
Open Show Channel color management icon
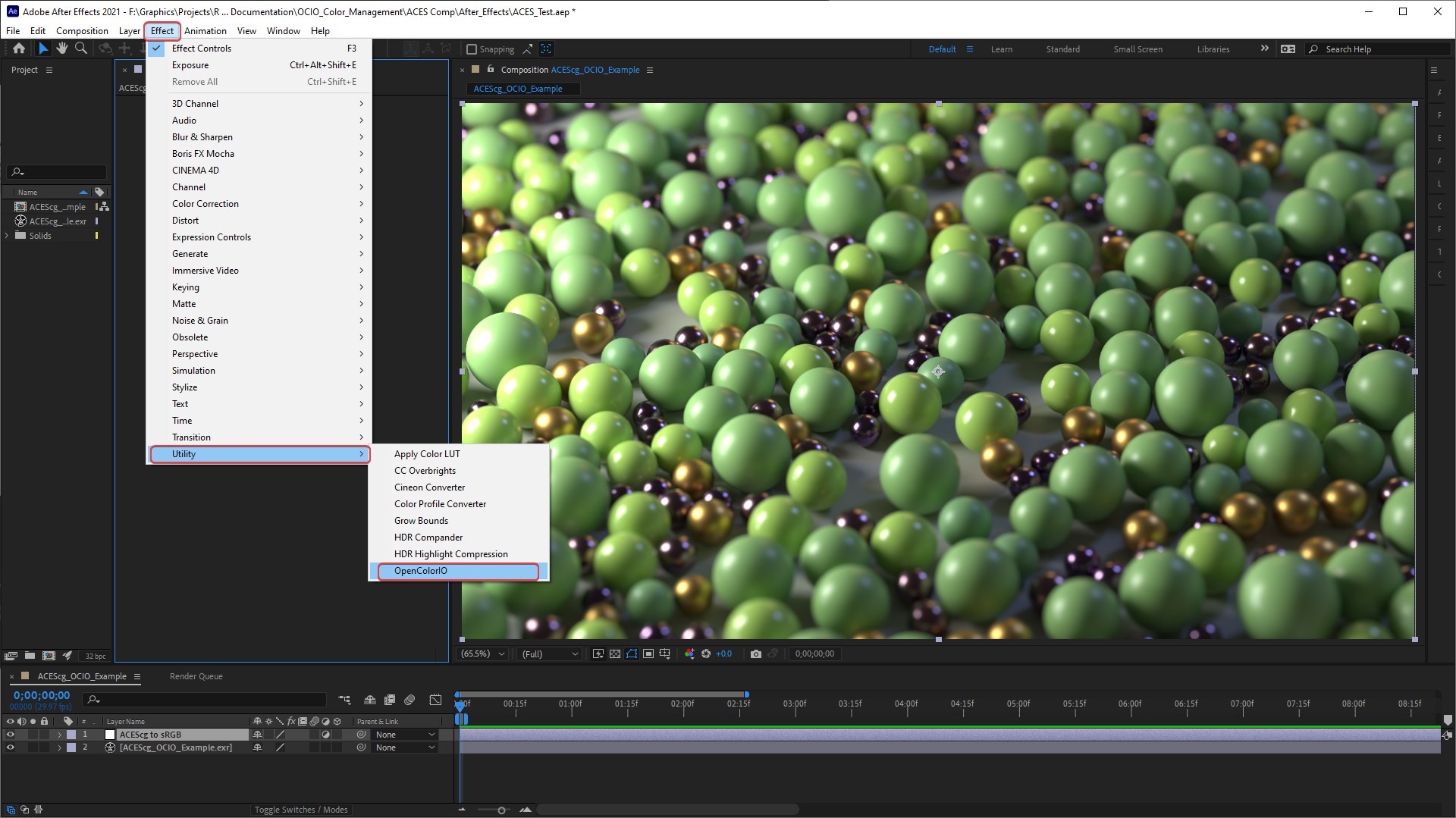tap(689, 653)
